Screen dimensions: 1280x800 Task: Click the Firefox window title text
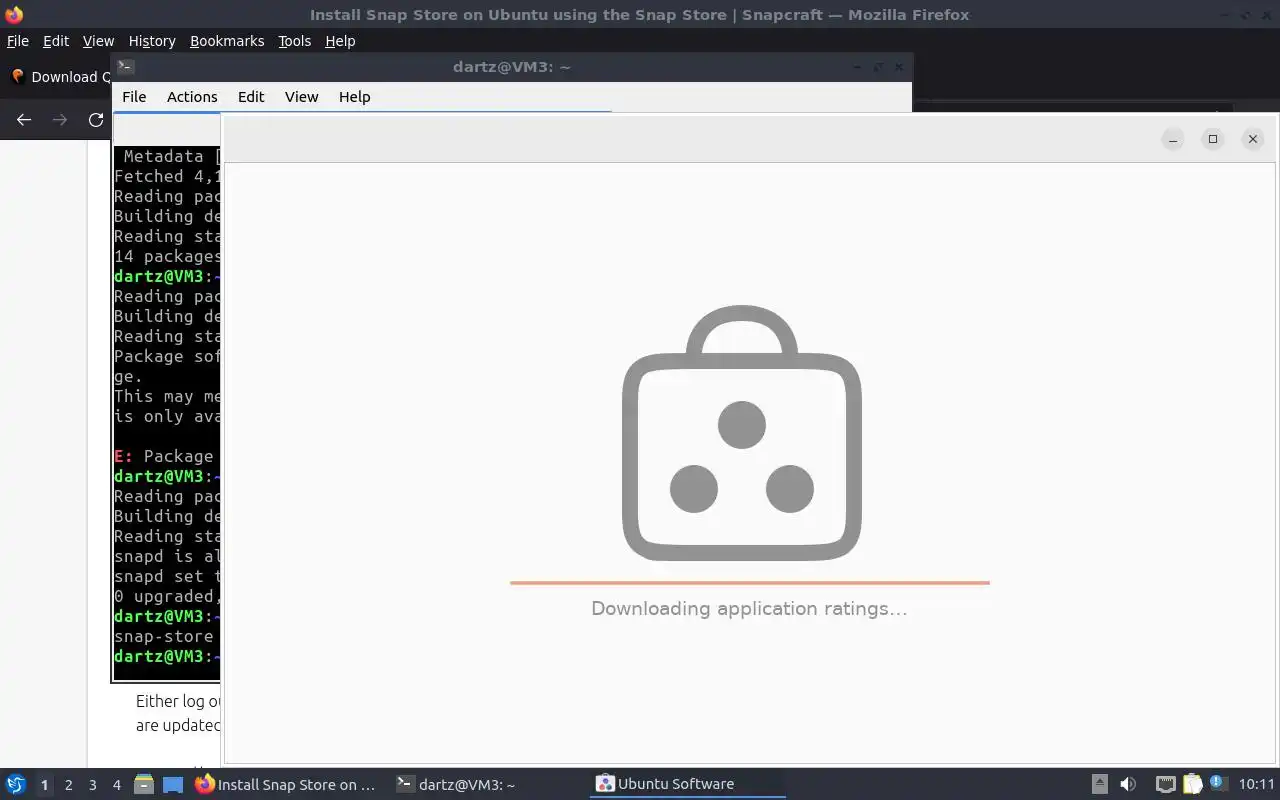tap(640, 15)
